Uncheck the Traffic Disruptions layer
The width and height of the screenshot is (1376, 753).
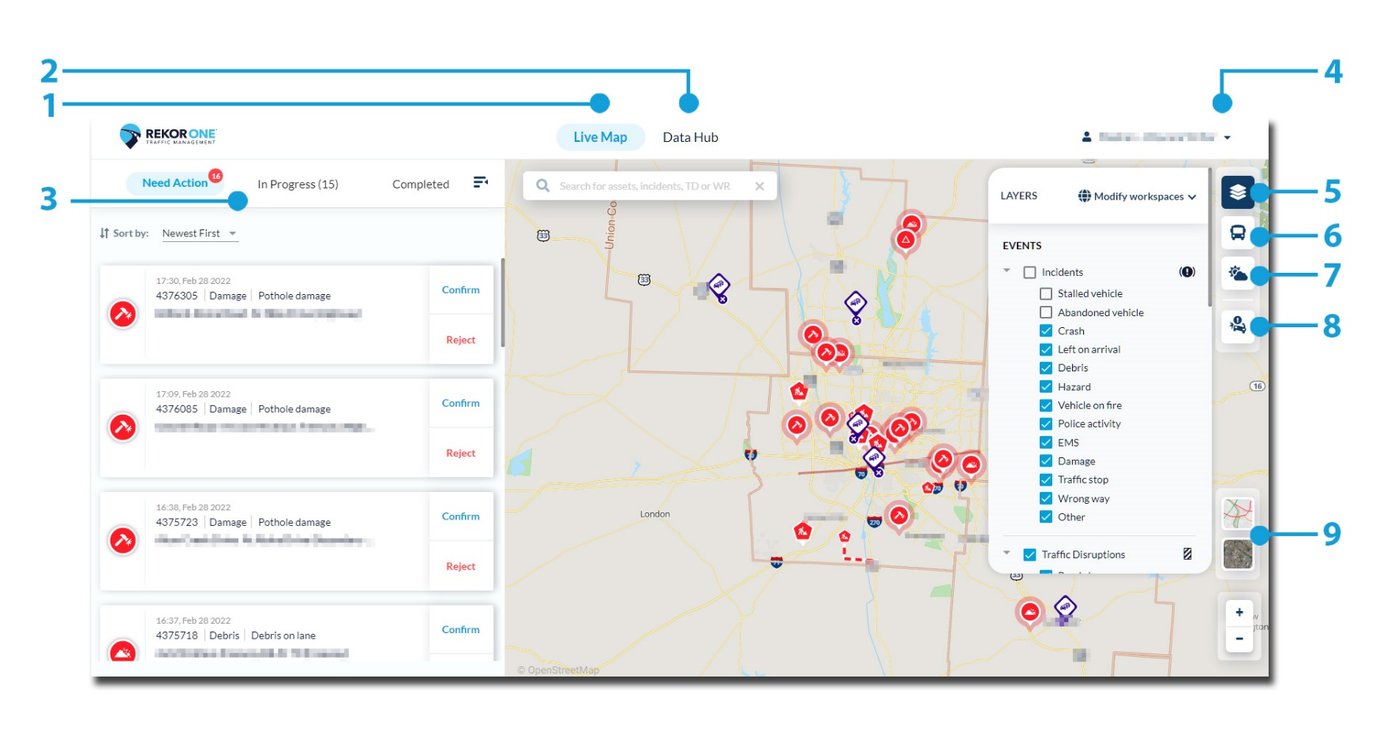(x=1031, y=554)
